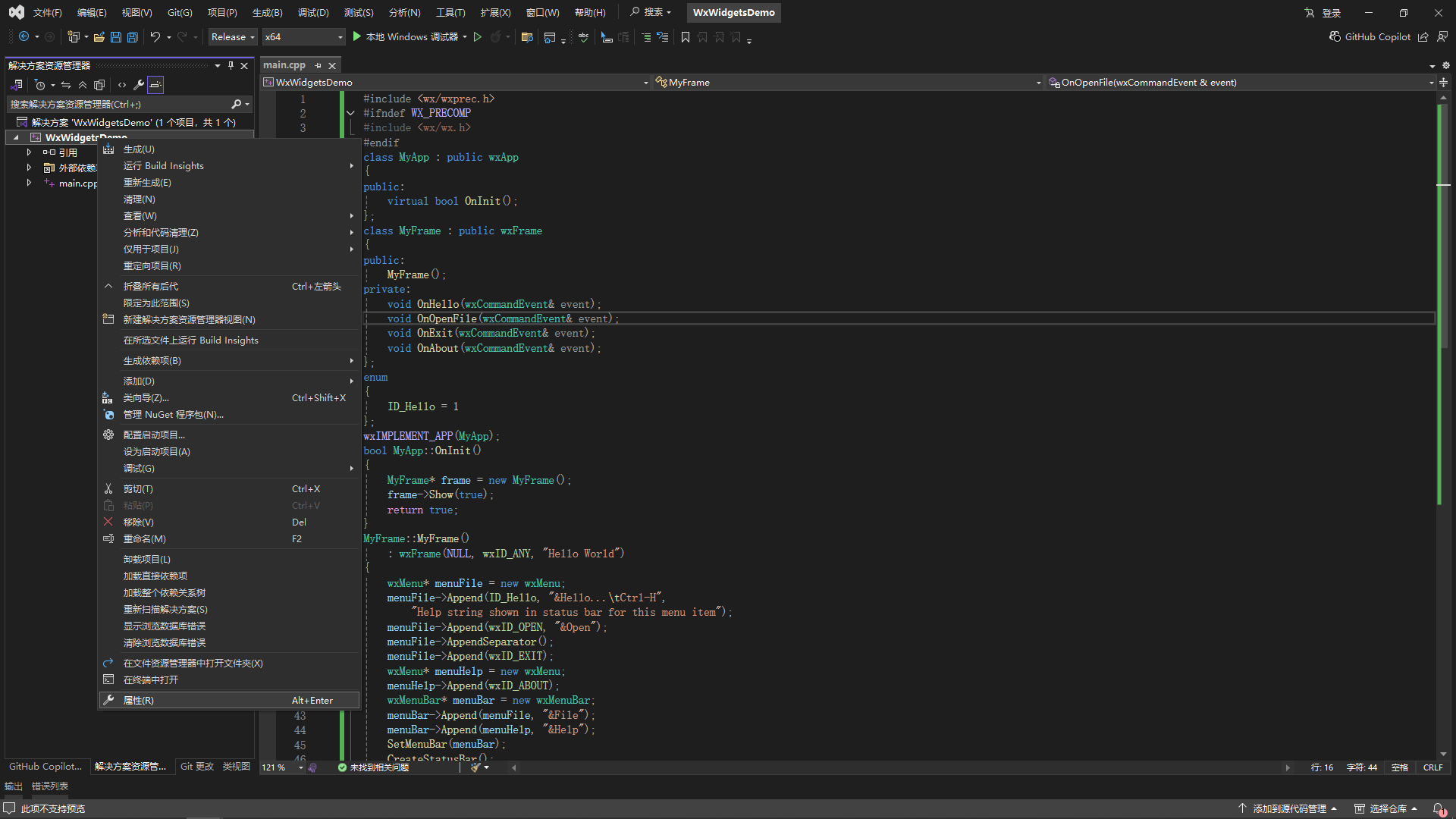
Task: Toggle auto-hide pin on Solution Explorer panel
Action: (x=231, y=66)
